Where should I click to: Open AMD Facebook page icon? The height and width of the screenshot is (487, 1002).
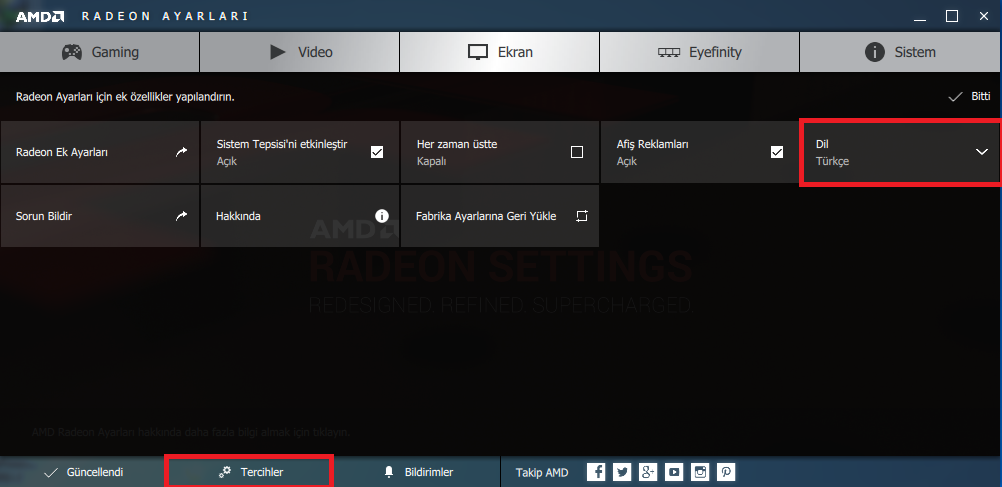click(596, 472)
